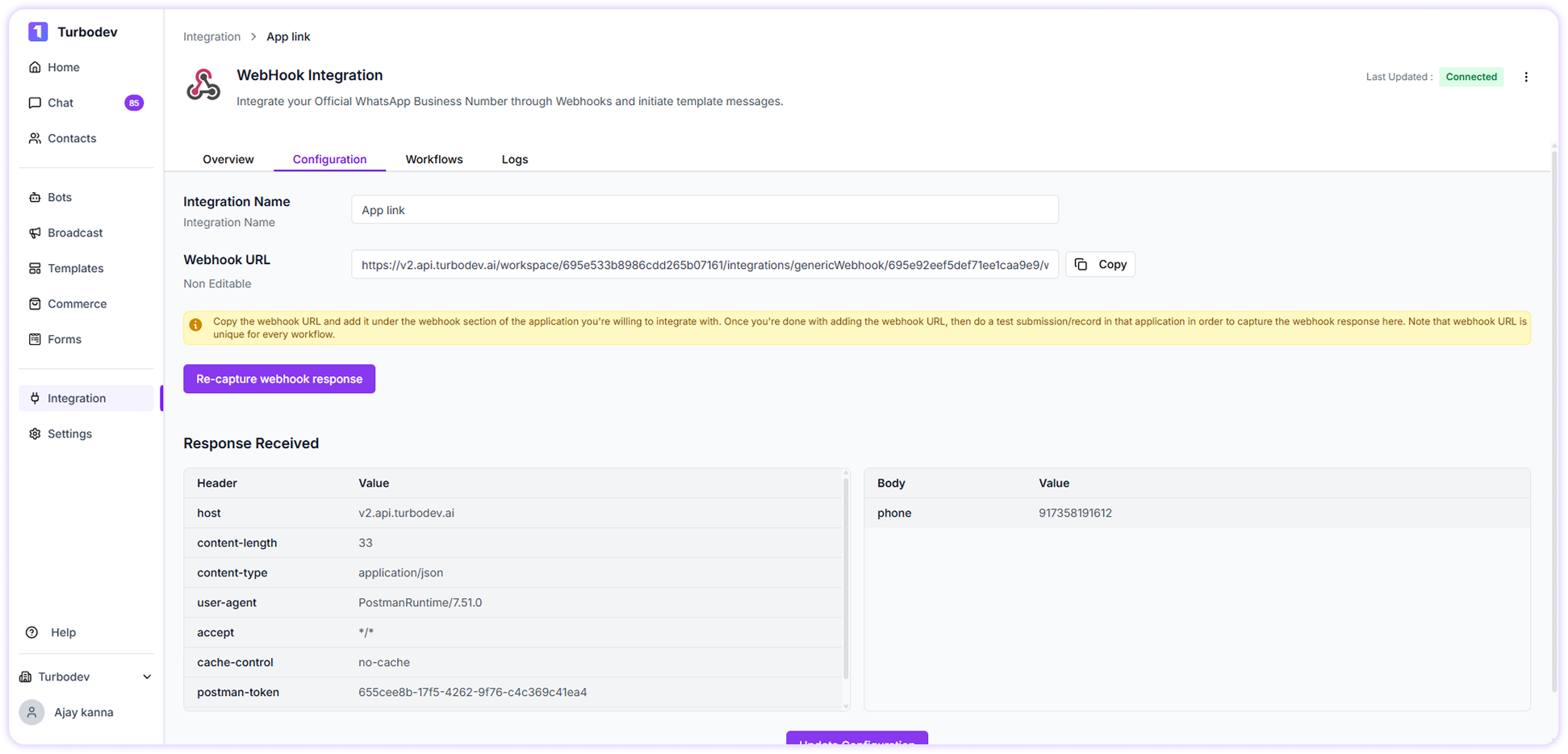The image size is (1568, 754).
Task: View the Overview tab
Action: click(x=228, y=159)
